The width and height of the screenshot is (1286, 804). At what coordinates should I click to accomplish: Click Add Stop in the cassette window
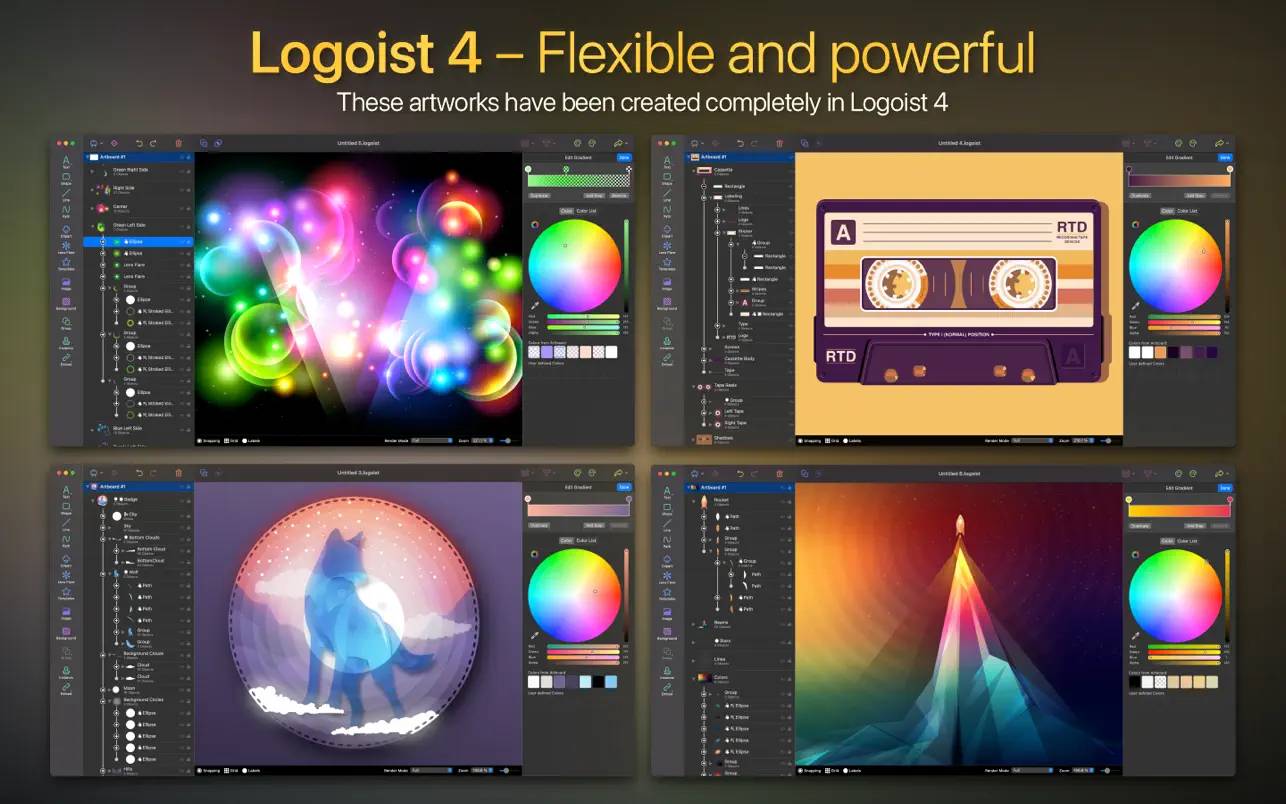tap(1194, 196)
